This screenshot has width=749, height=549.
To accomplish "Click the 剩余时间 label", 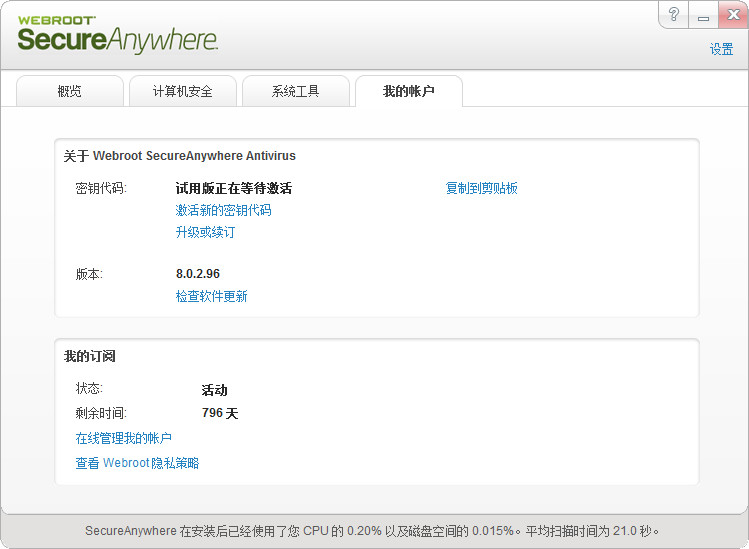I will pyautogui.click(x=101, y=413).
